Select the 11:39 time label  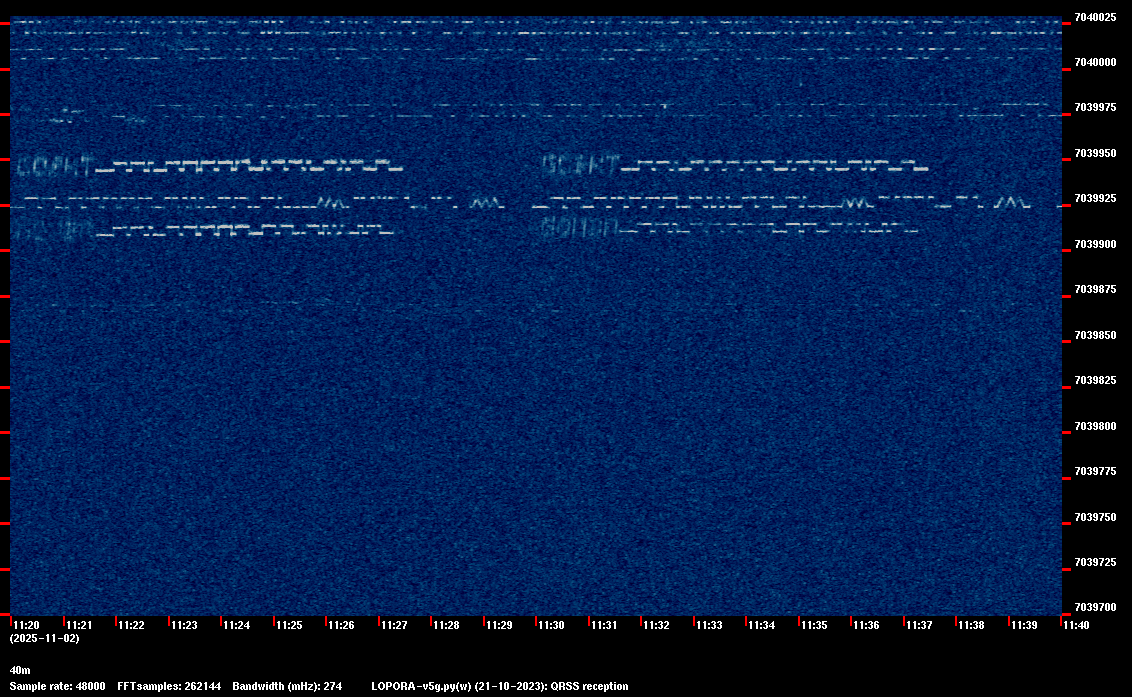pyautogui.click(x=1024, y=625)
